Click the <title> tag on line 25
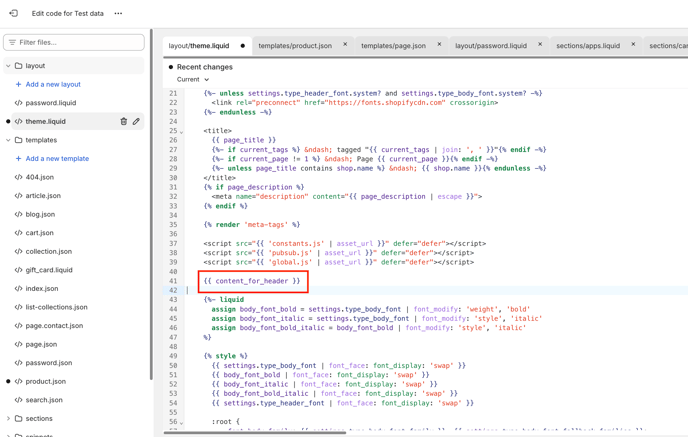Image resolution: width=688 pixels, height=437 pixels. pyautogui.click(x=218, y=131)
